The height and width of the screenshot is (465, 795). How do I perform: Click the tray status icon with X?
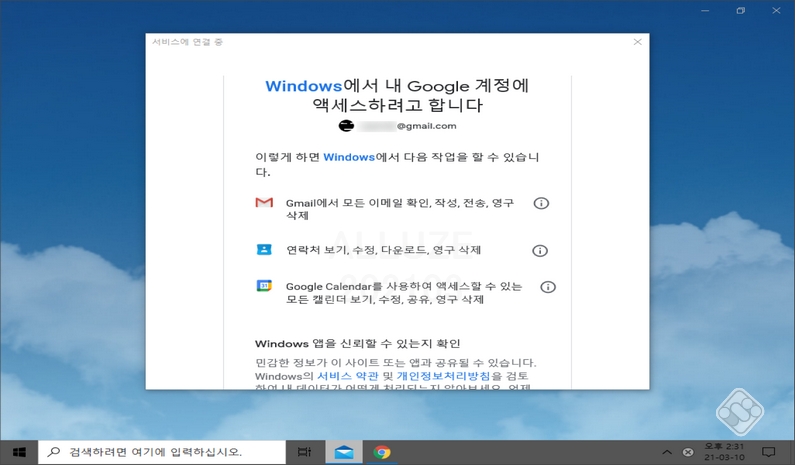[688, 452]
